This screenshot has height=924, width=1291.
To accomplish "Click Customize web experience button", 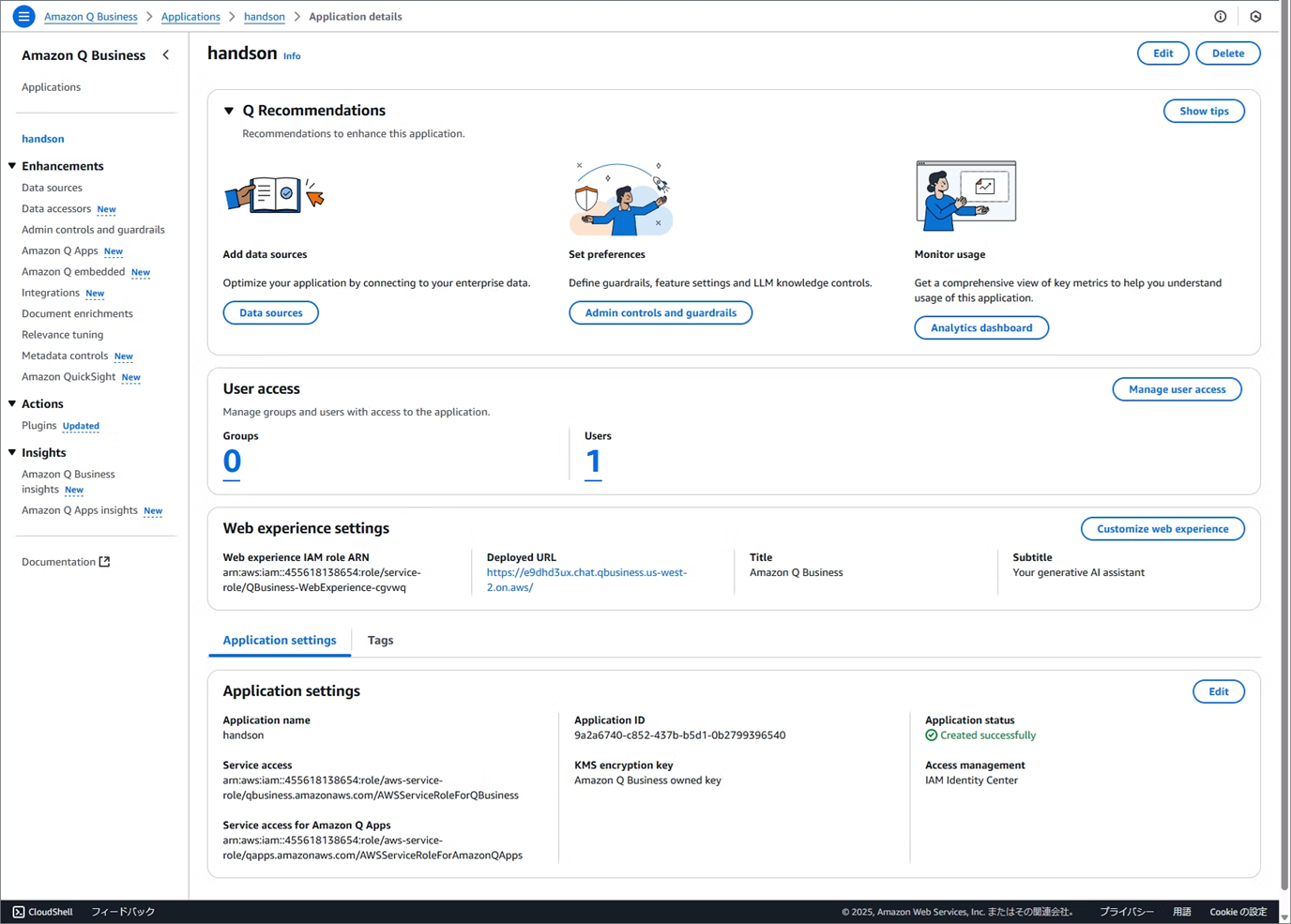I will click(x=1163, y=529).
